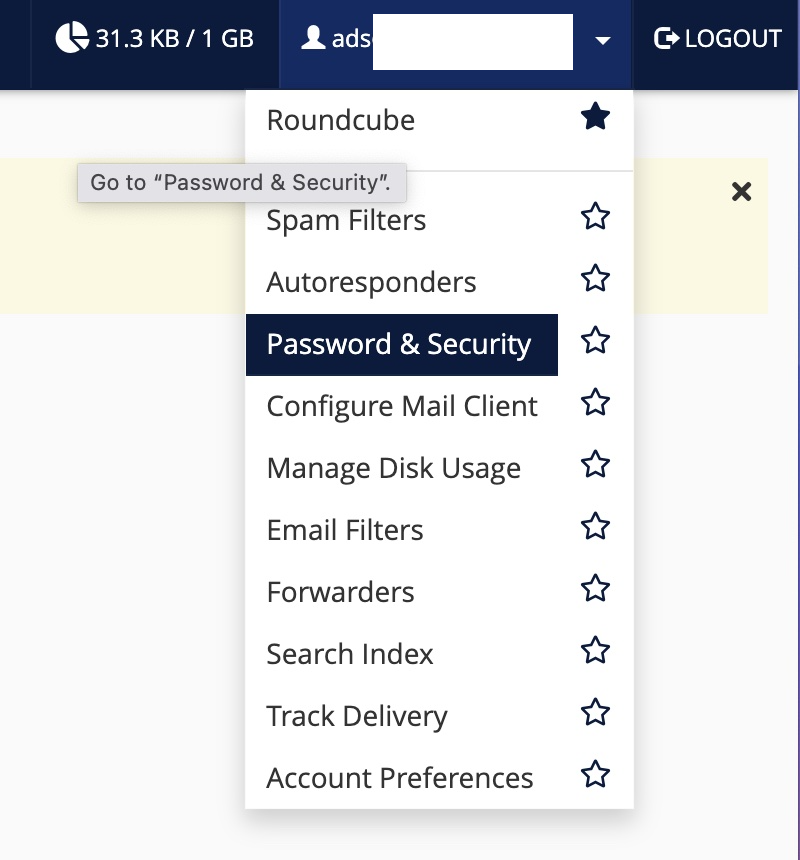Open Password & Security menu item

click(x=400, y=345)
